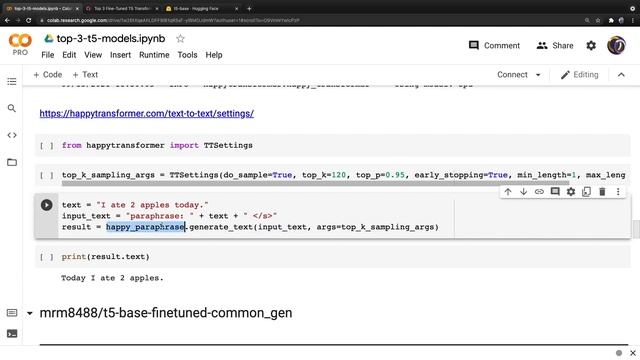Move the selected cell up

(508, 191)
